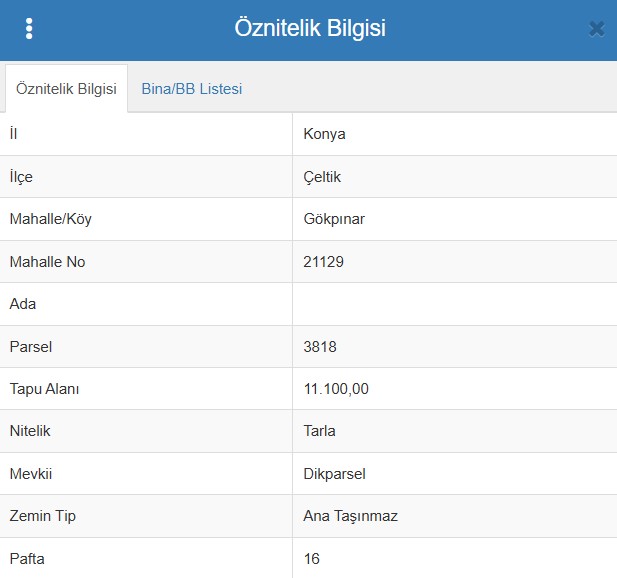Screen dimensions: 617x578
Task: Switch to the Öznitelik Bilgisi tab
Action: (66, 89)
